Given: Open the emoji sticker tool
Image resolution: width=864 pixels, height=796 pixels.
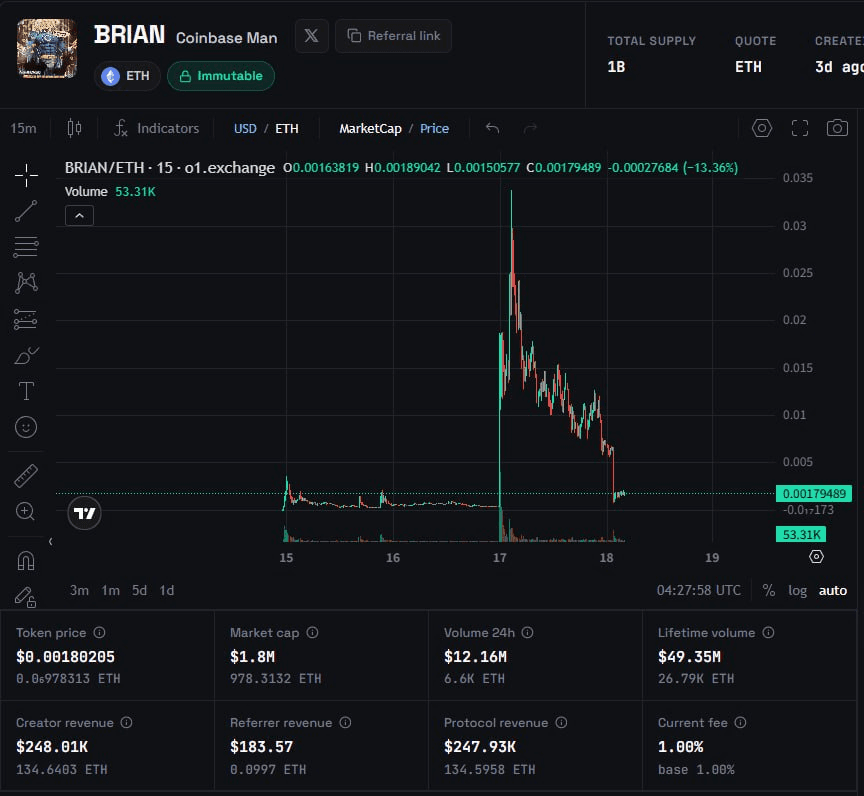Looking at the screenshot, I should click(x=26, y=427).
